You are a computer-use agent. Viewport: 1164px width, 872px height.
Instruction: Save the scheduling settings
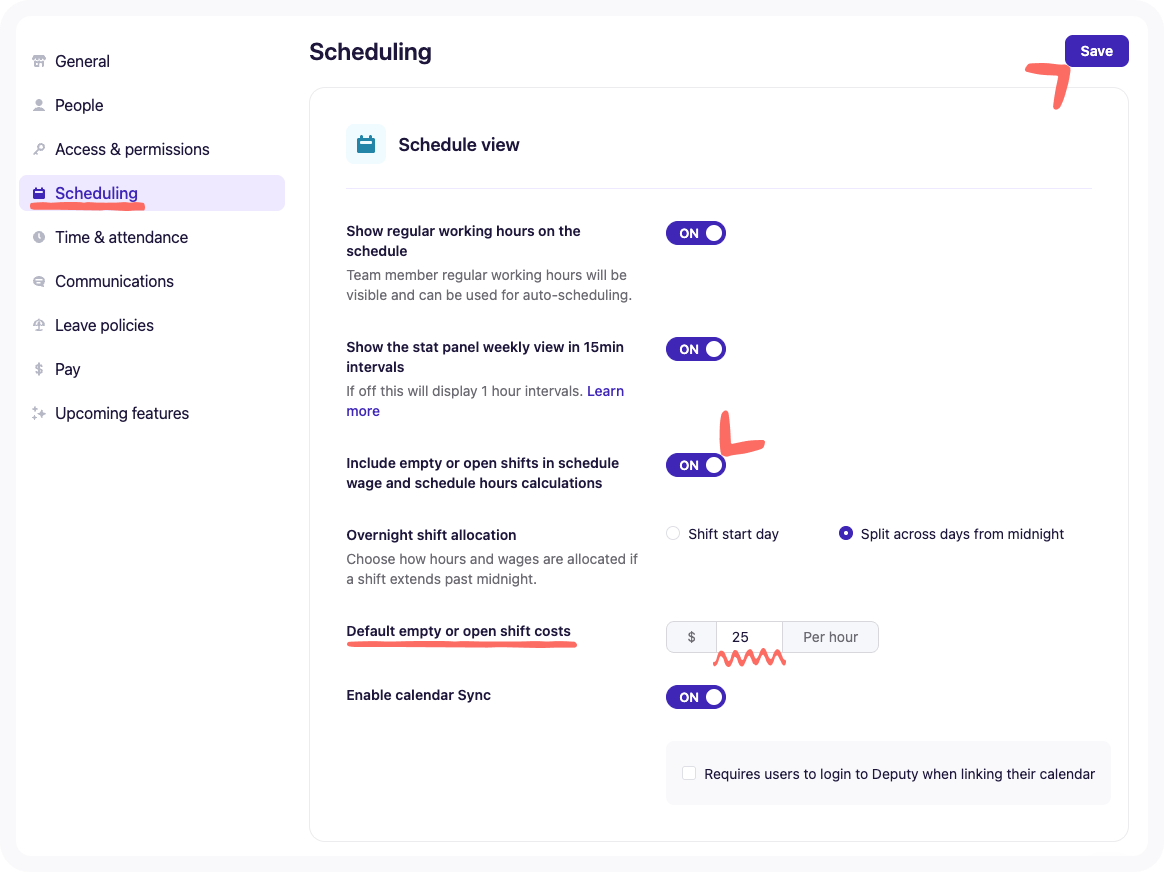tap(1096, 51)
